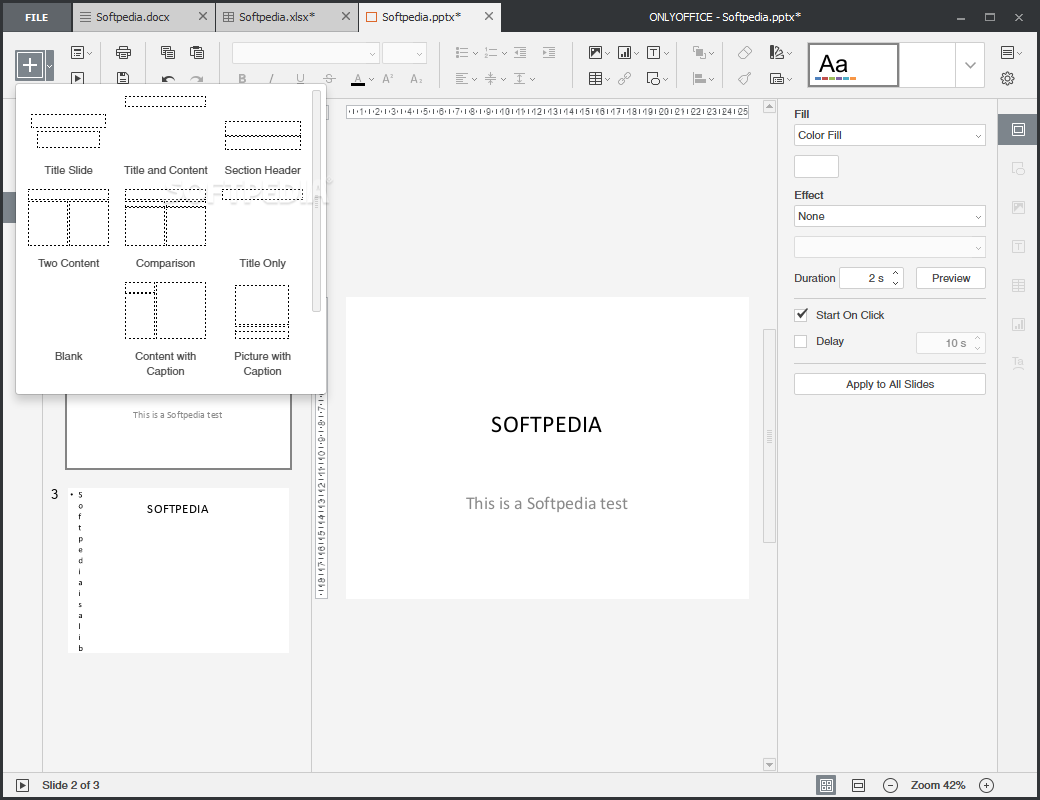1040x800 pixels.
Task: Choose the Title Slide layout
Action: coord(68,141)
